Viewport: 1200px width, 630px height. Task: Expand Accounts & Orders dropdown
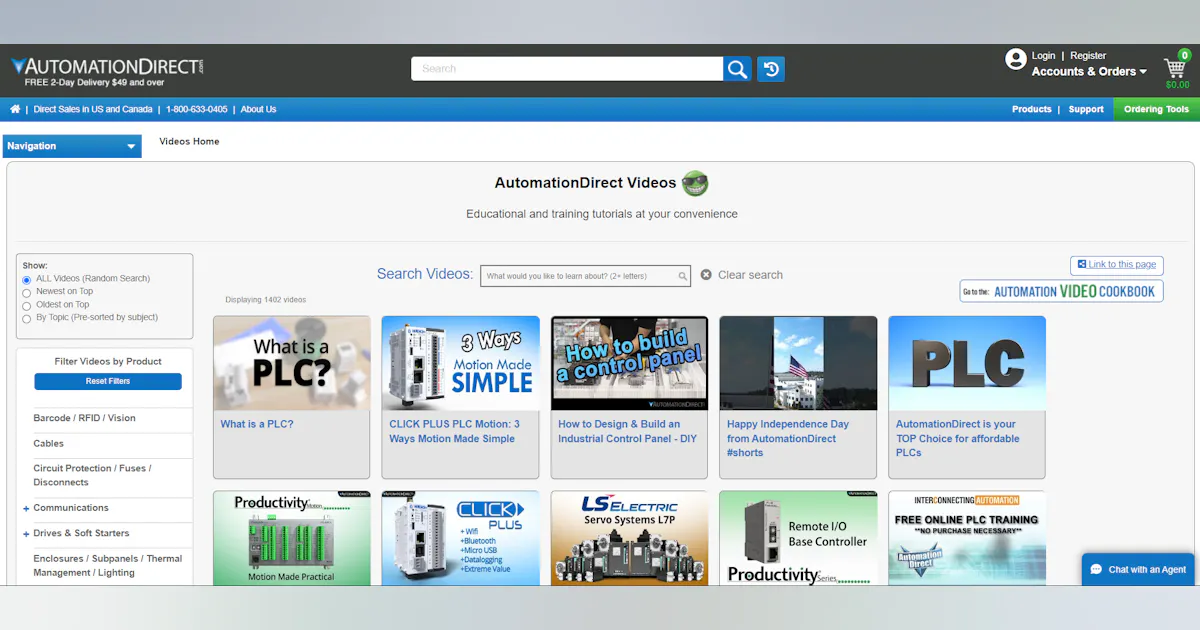[x=1089, y=71]
